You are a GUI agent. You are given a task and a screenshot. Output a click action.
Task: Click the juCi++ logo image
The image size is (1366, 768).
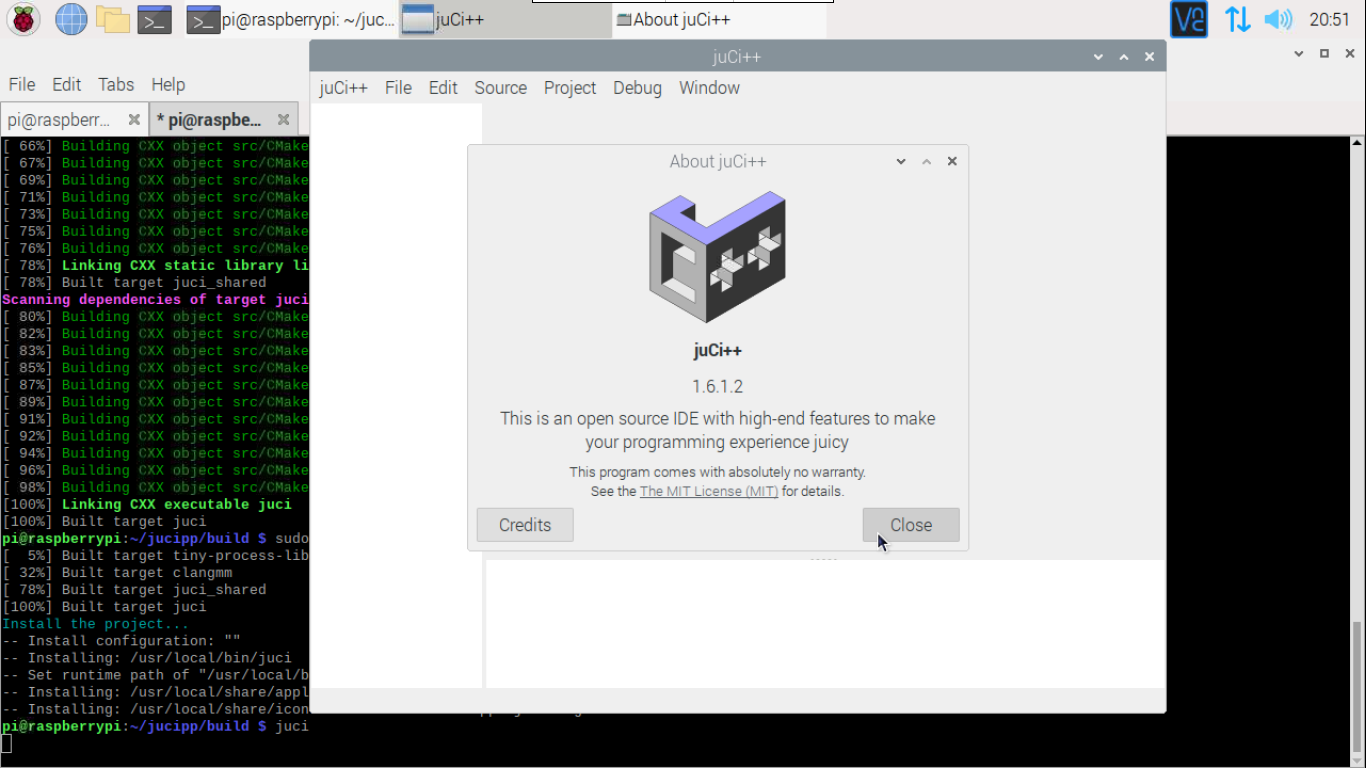click(717, 257)
